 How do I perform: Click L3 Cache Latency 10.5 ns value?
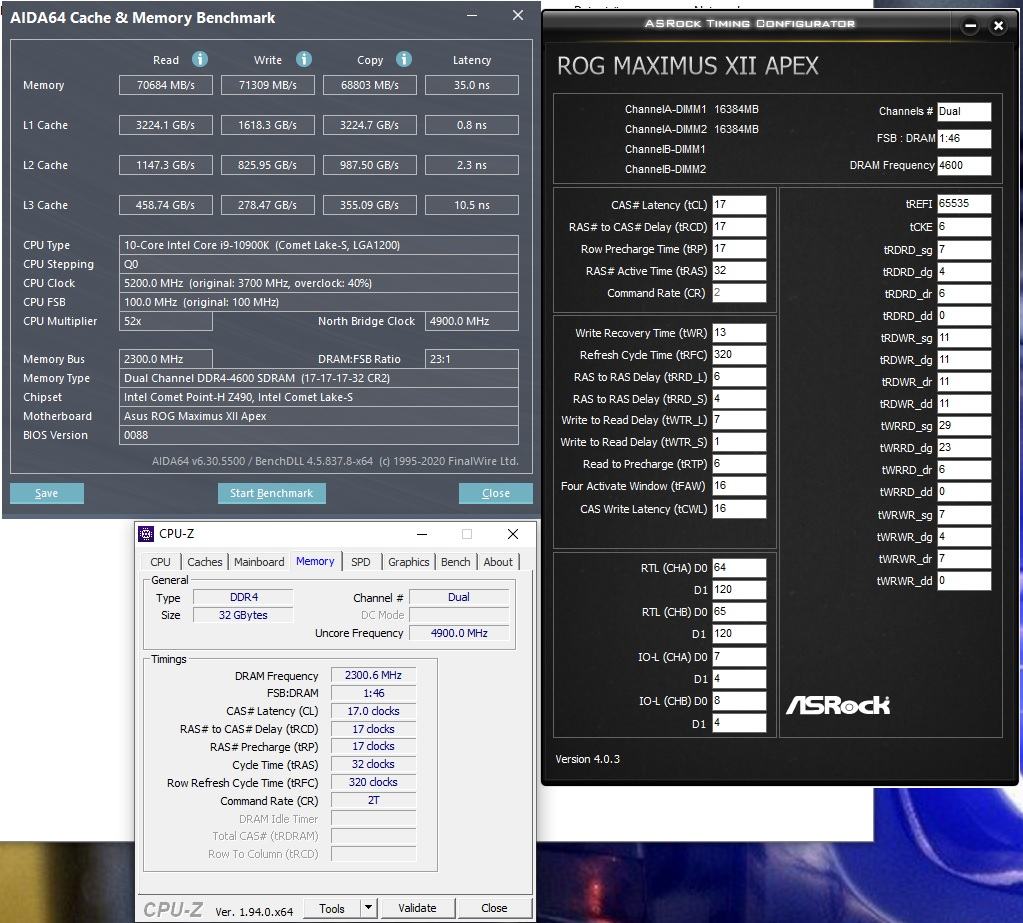pyautogui.click(x=472, y=205)
